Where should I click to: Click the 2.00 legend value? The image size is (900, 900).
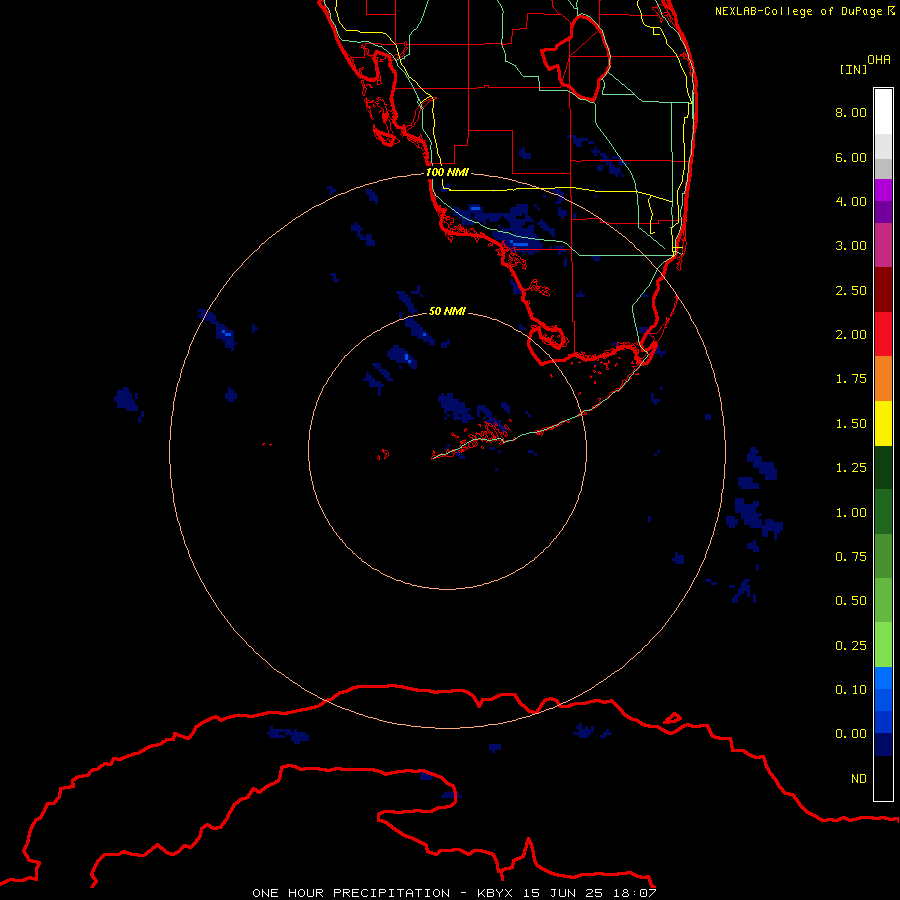(851, 335)
